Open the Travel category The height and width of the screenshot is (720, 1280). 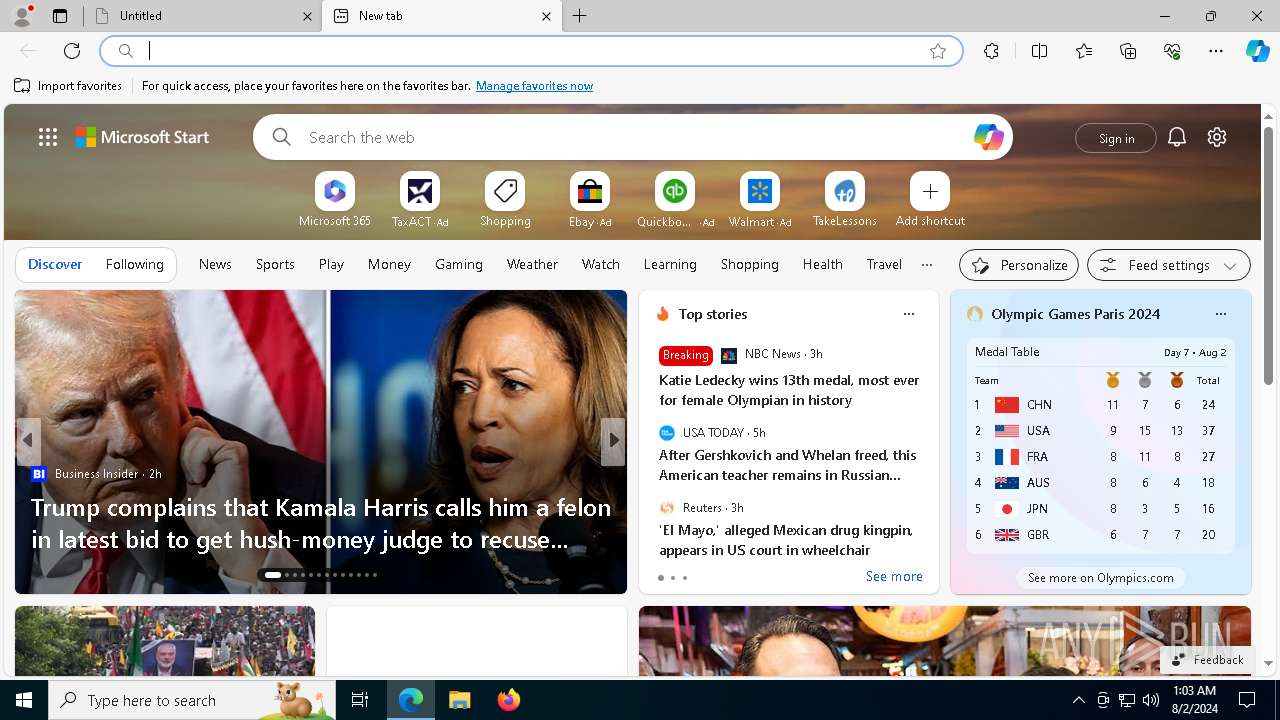coord(884,264)
